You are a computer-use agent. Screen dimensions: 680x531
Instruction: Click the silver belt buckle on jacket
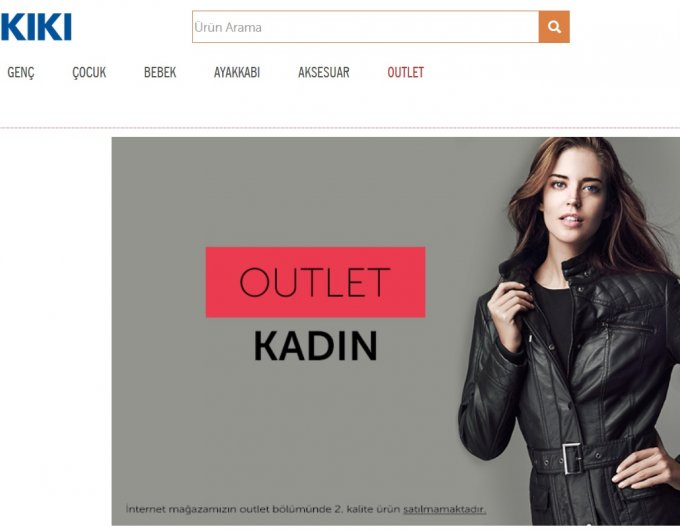572,458
